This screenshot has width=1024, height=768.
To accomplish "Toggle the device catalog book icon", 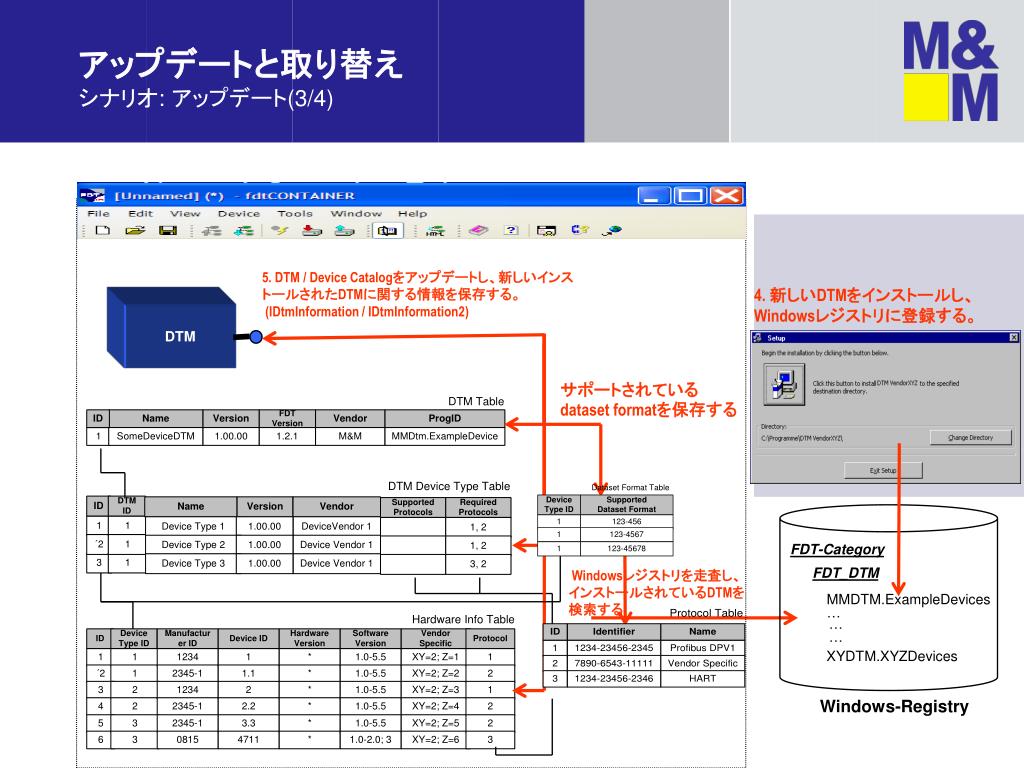I will (387, 231).
